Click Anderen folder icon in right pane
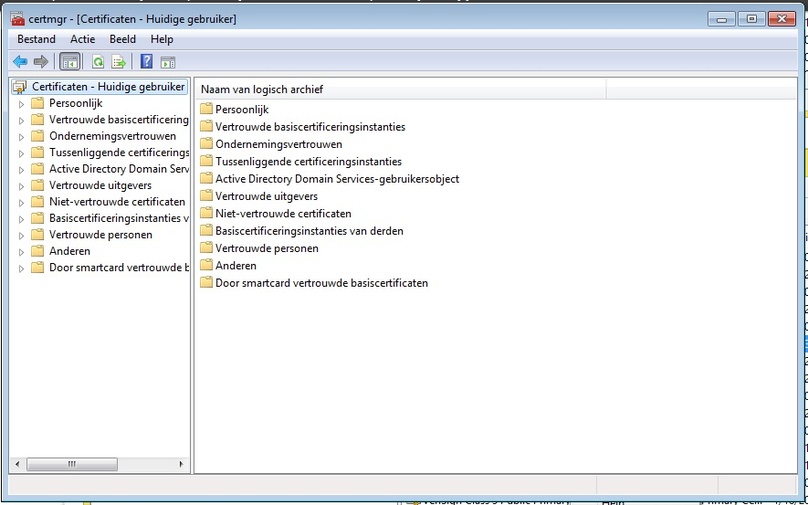Screen dimensions: 808x505 206,265
